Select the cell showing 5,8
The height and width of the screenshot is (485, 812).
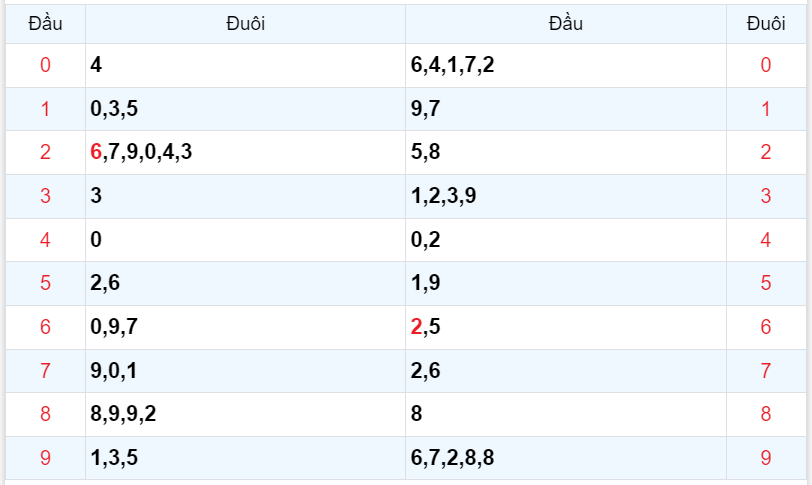(x=425, y=153)
